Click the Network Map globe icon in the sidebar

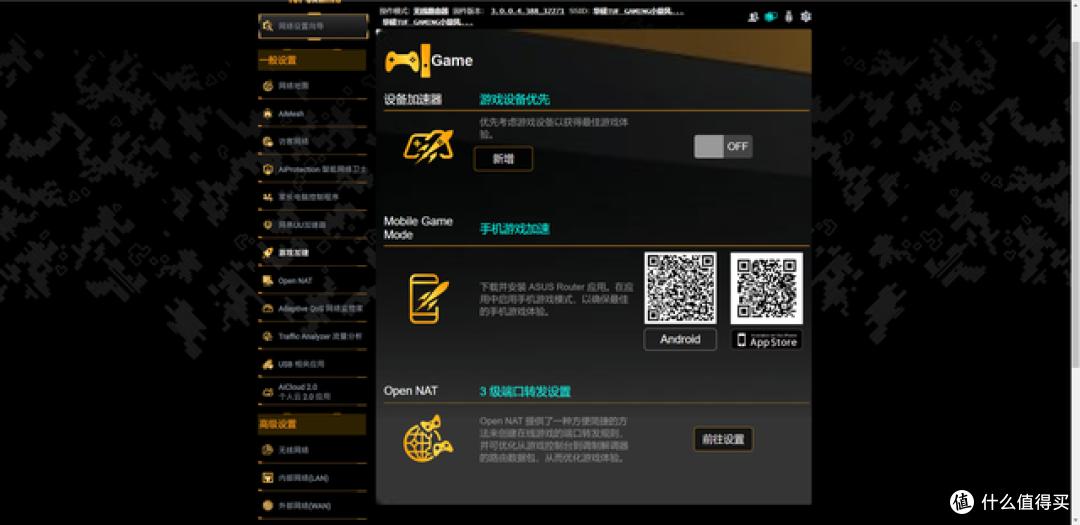(267, 86)
